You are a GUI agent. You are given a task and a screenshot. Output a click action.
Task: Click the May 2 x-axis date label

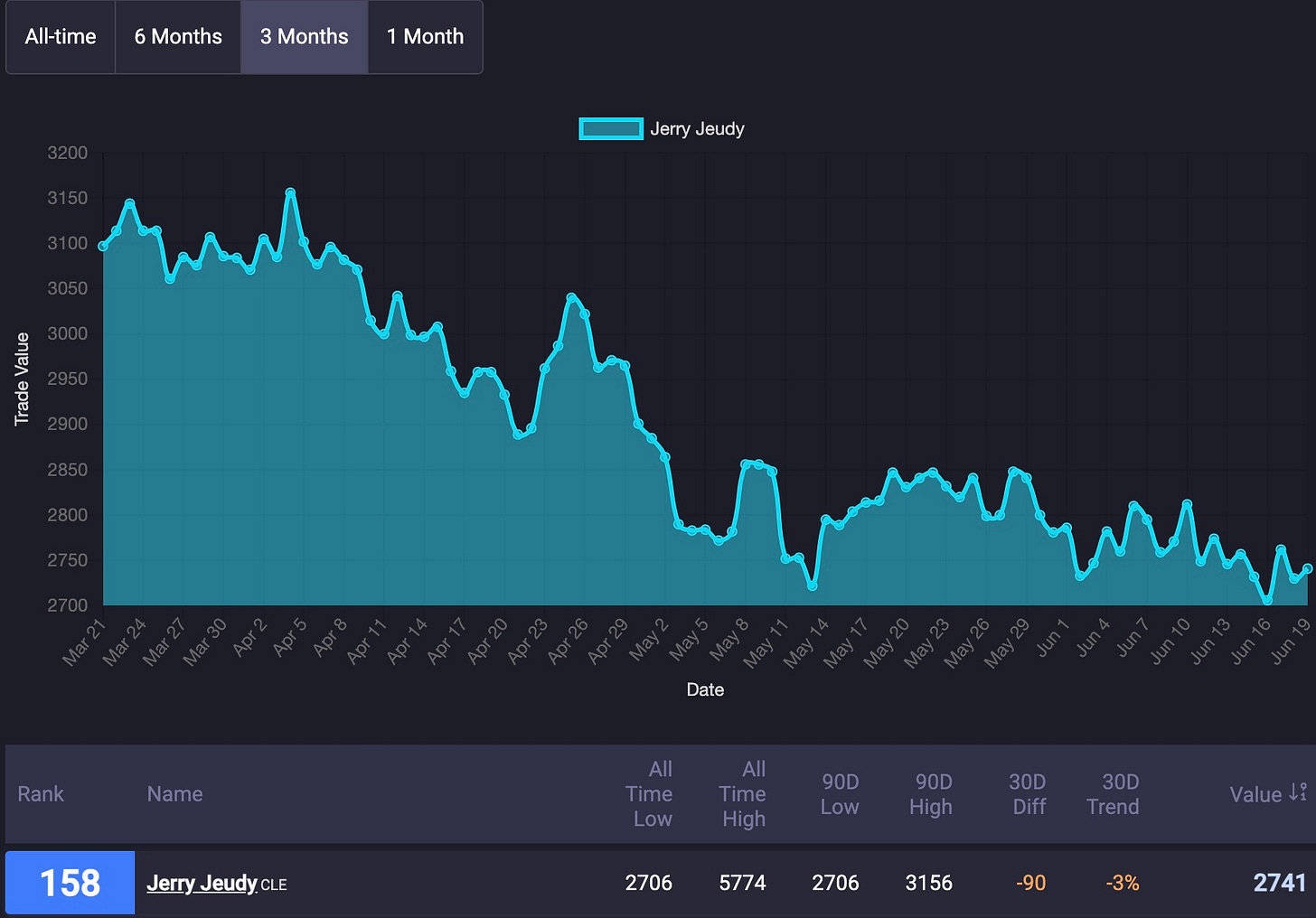(648, 640)
